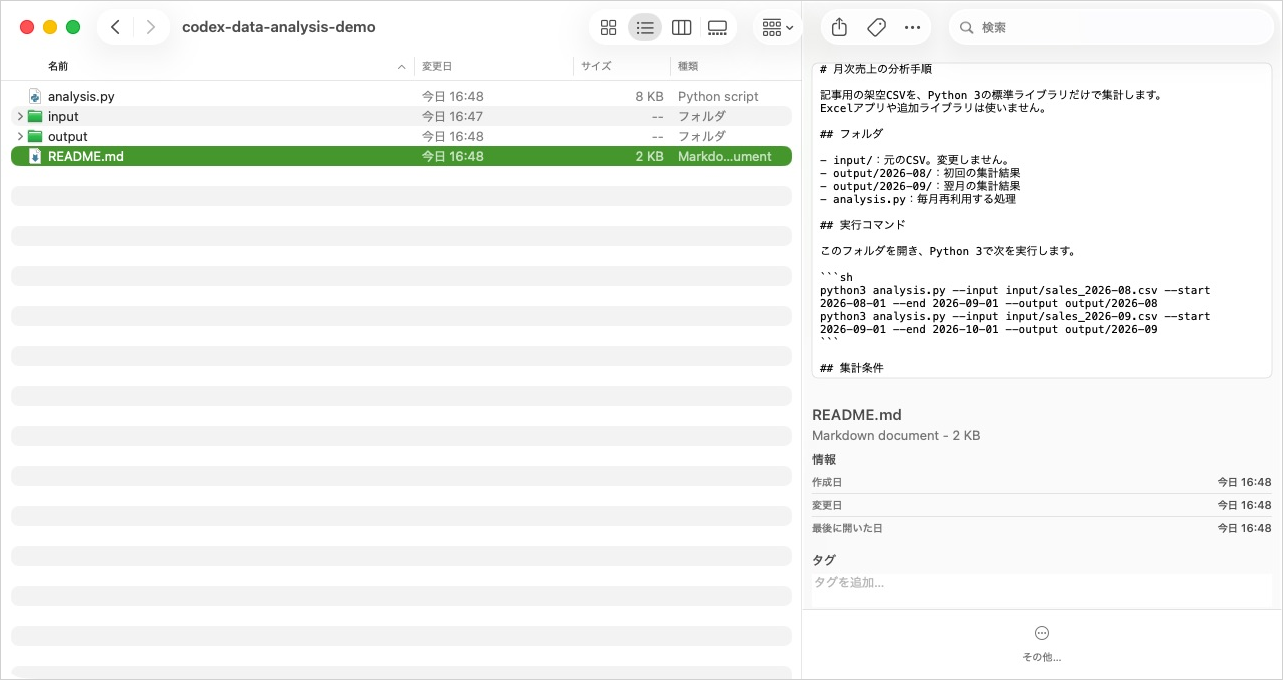This screenshot has height=680, width=1283.
Task: Click the magnifying glass search icon
Action: coord(966,28)
